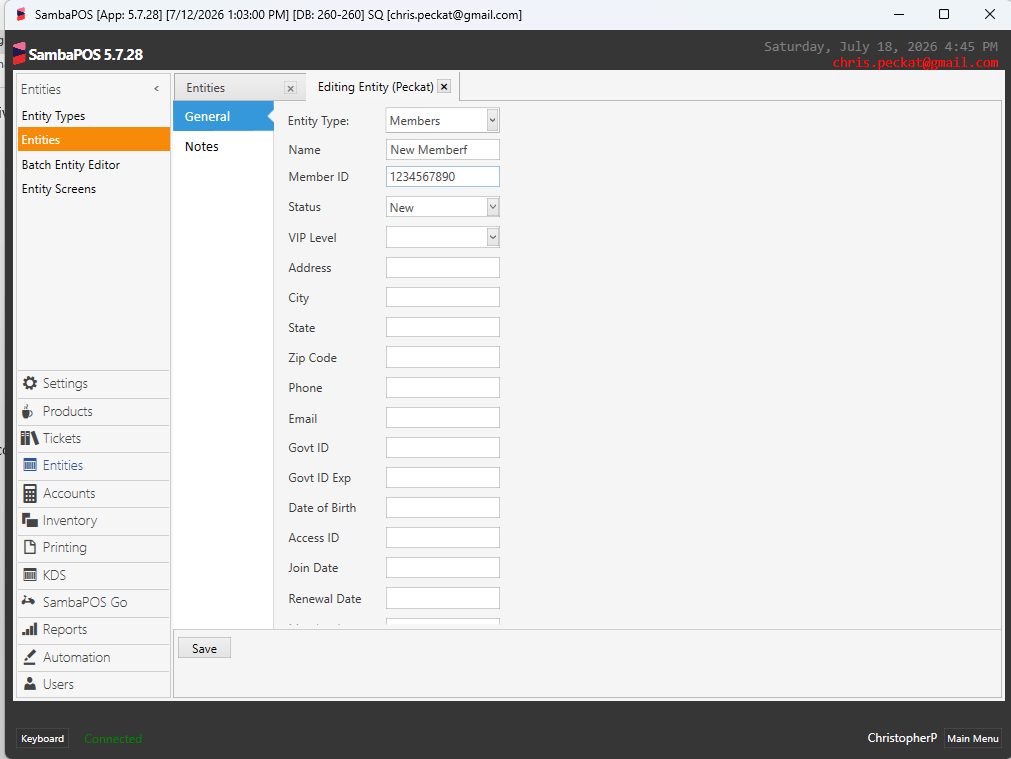Click the Phone input field
This screenshot has width=1011, height=759.
443,388
